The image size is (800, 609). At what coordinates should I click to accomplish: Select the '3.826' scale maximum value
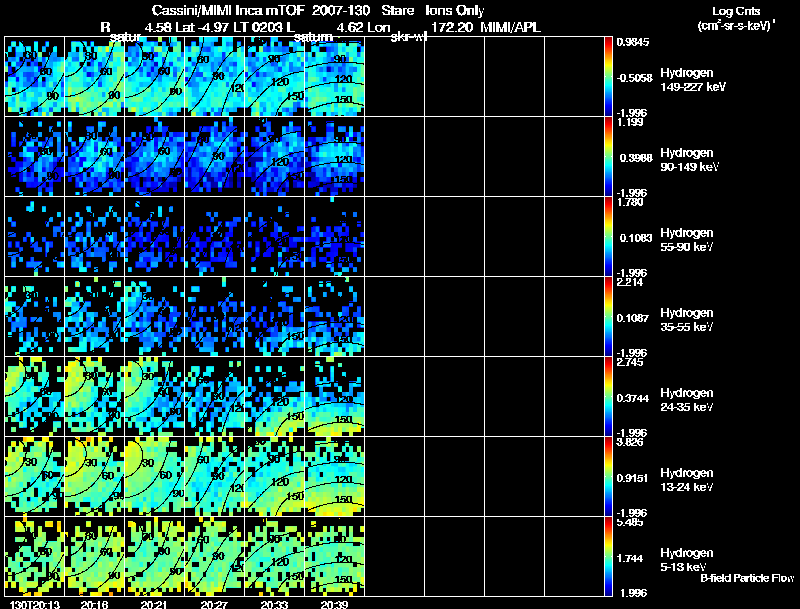(x=631, y=442)
